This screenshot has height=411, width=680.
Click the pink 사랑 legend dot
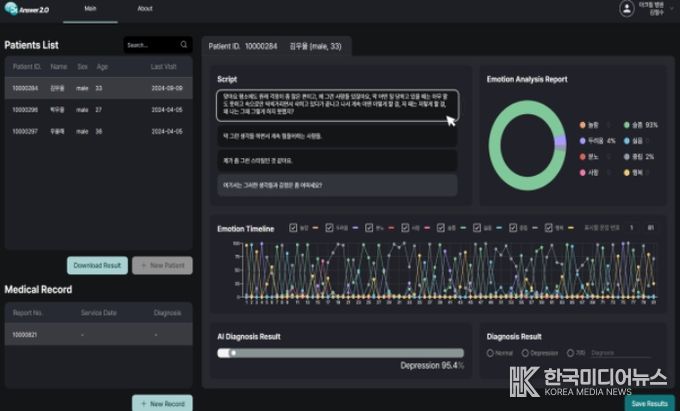click(582, 173)
